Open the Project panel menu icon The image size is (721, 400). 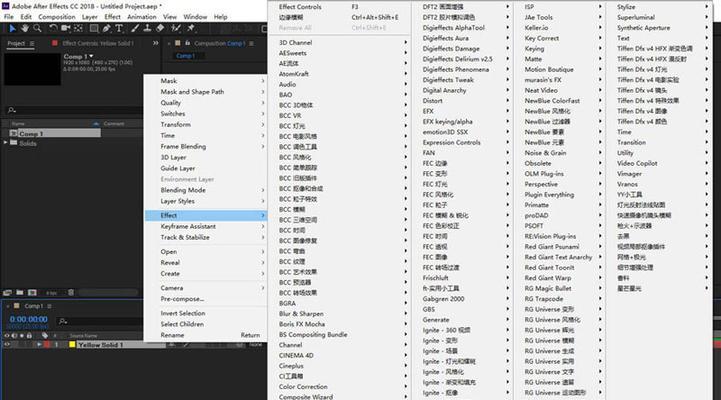coord(32,43)
